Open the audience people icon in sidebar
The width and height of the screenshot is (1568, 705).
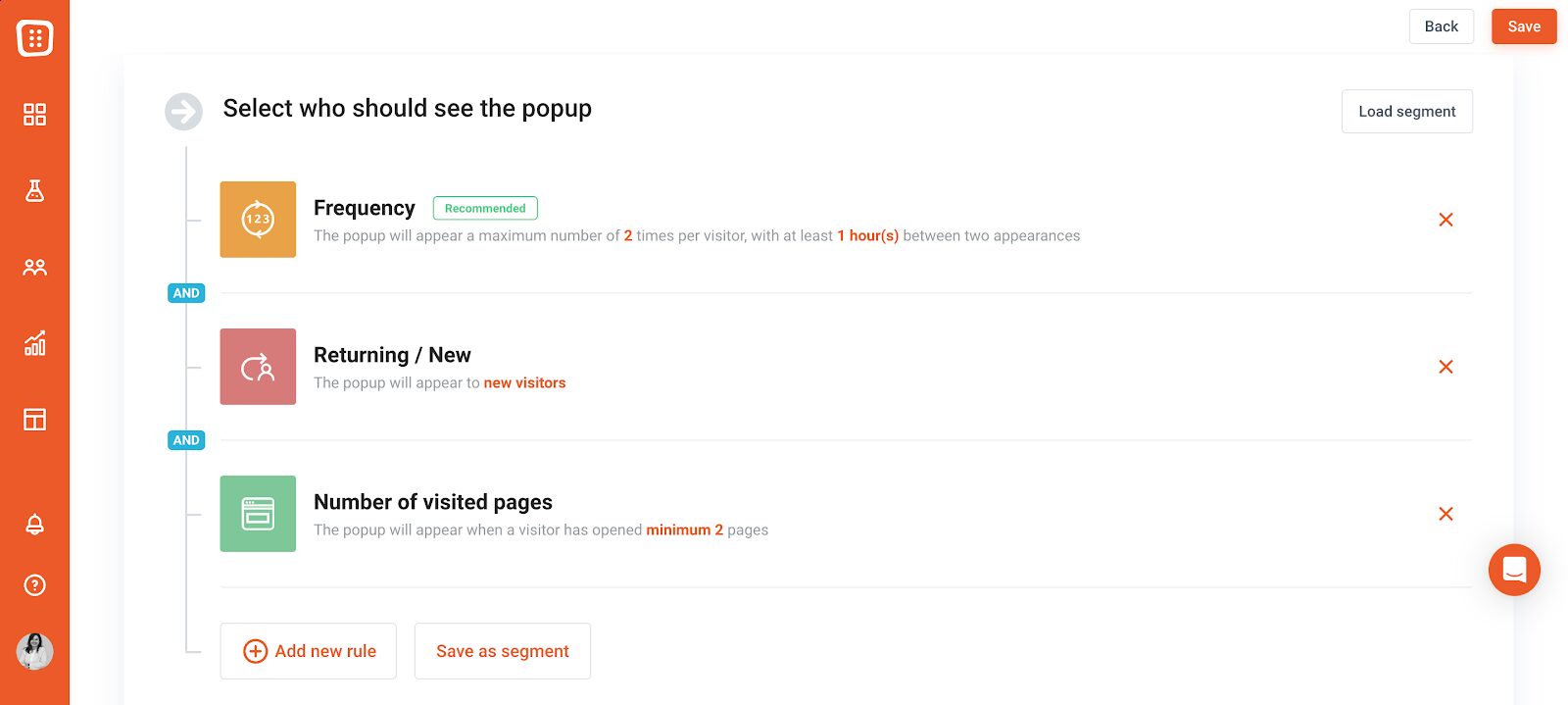(x=34, y=267)
